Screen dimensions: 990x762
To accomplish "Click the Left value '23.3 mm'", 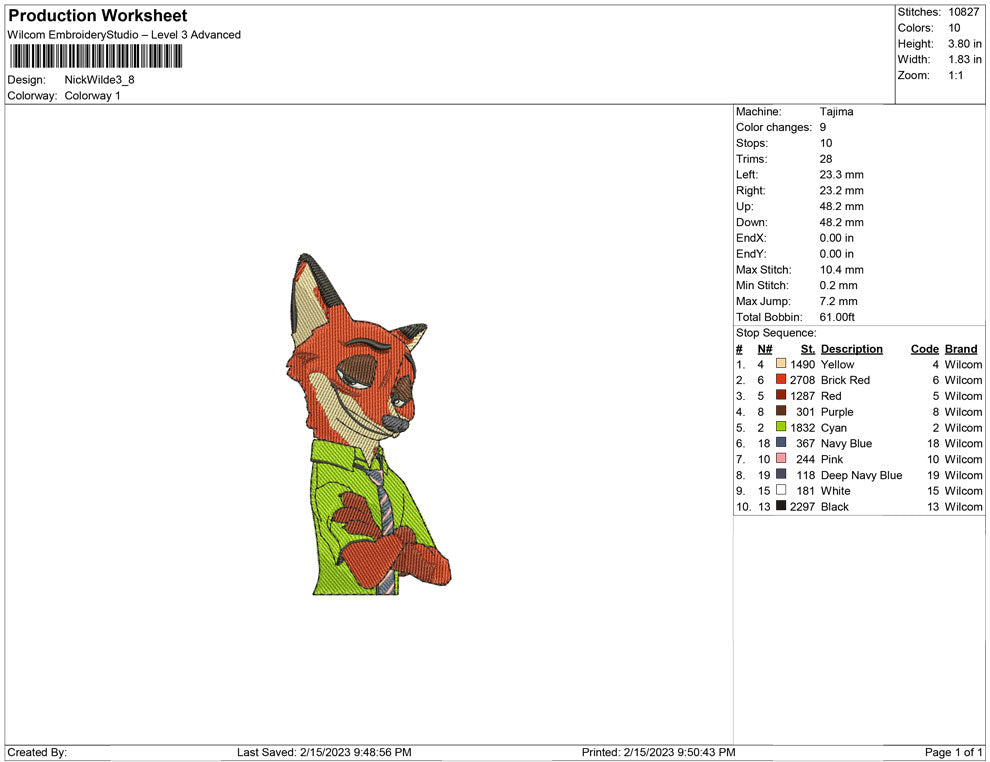I will [842, 174].
